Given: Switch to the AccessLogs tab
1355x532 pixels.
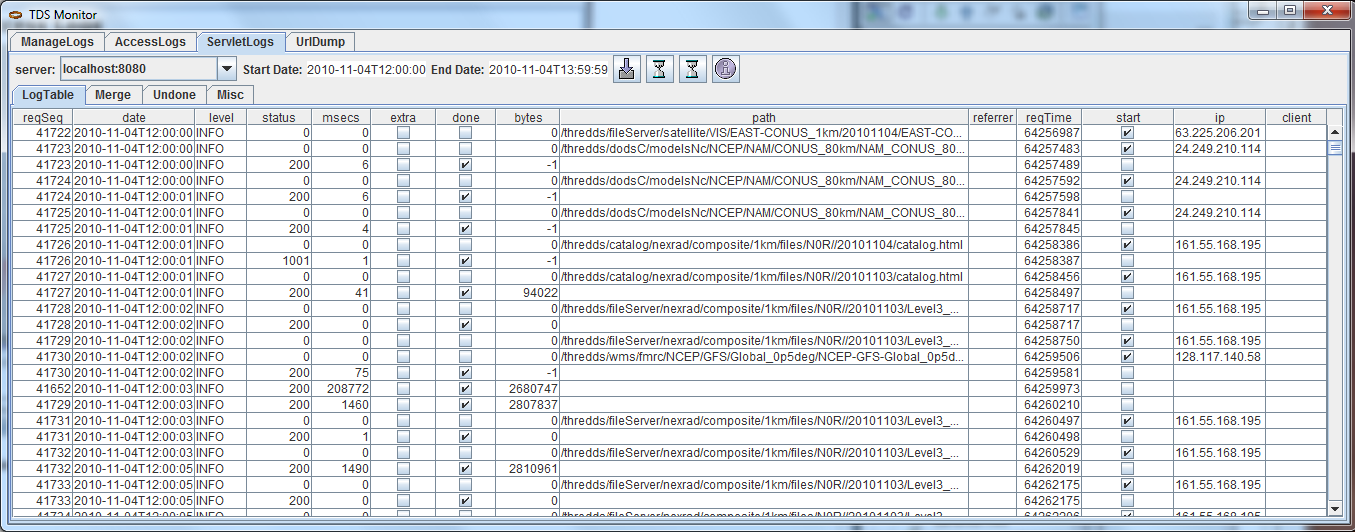Looking at the screenshot, I should [150, 42].
